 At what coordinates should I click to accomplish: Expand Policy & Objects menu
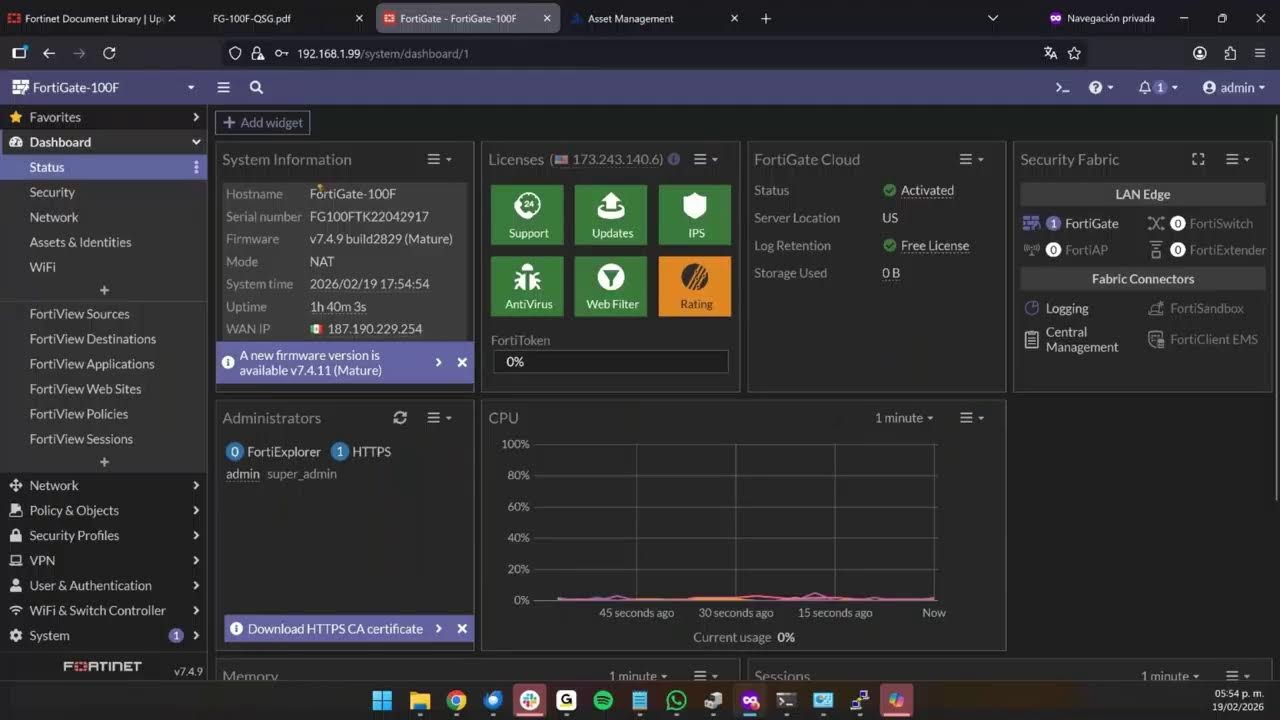coord(104,511)
